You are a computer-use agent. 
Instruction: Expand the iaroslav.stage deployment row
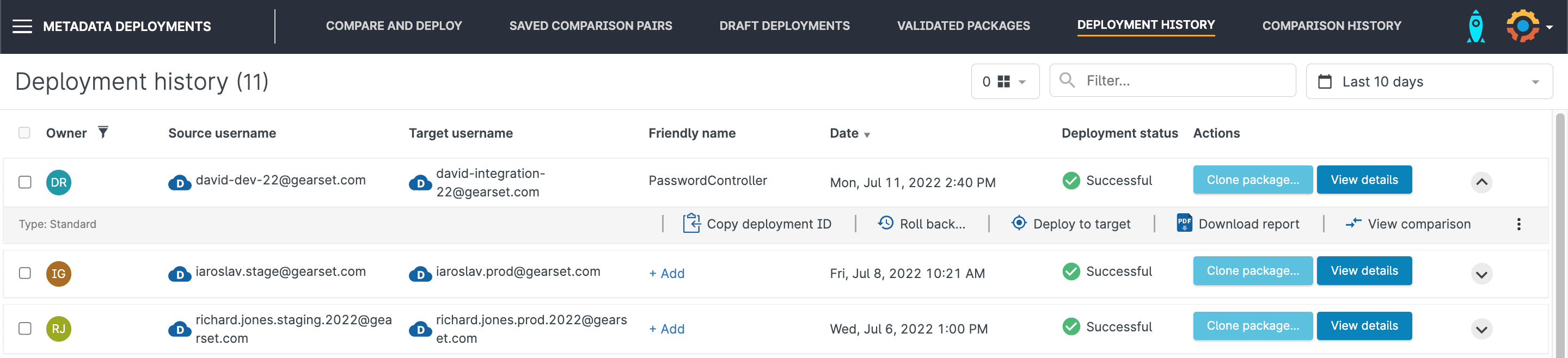coord(1481,274)
